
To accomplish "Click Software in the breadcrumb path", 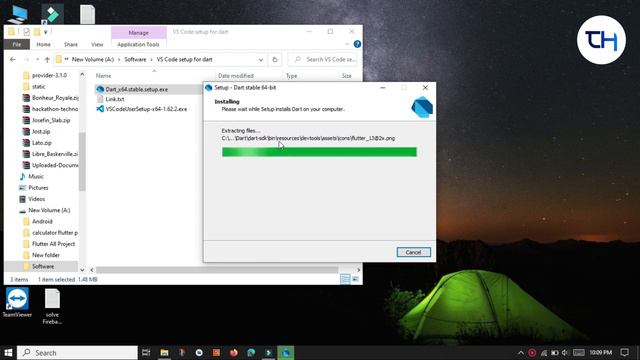I will [135, 60].
